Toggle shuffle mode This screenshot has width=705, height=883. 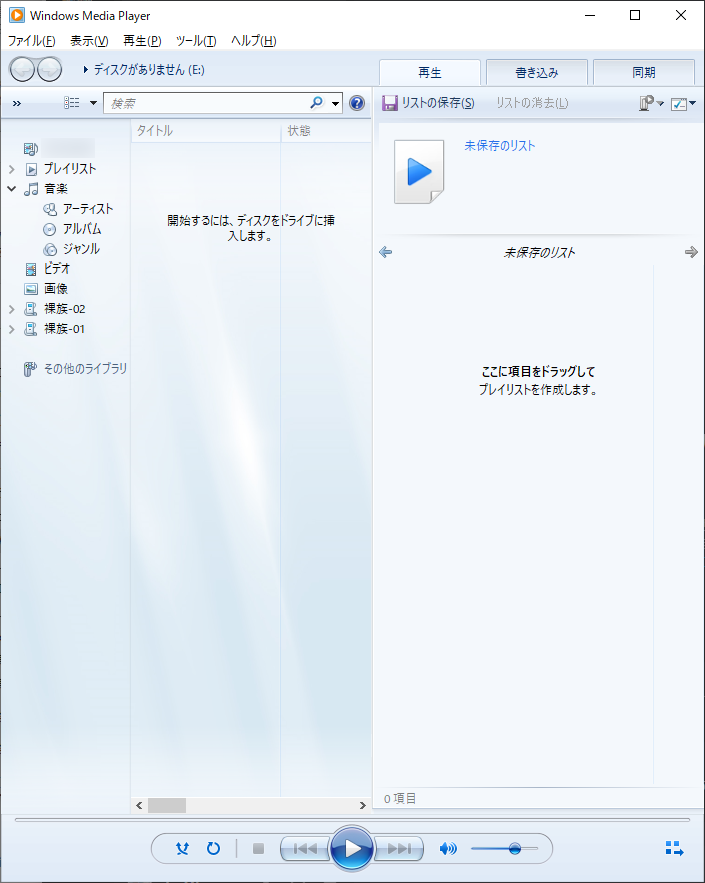(182, 848)
